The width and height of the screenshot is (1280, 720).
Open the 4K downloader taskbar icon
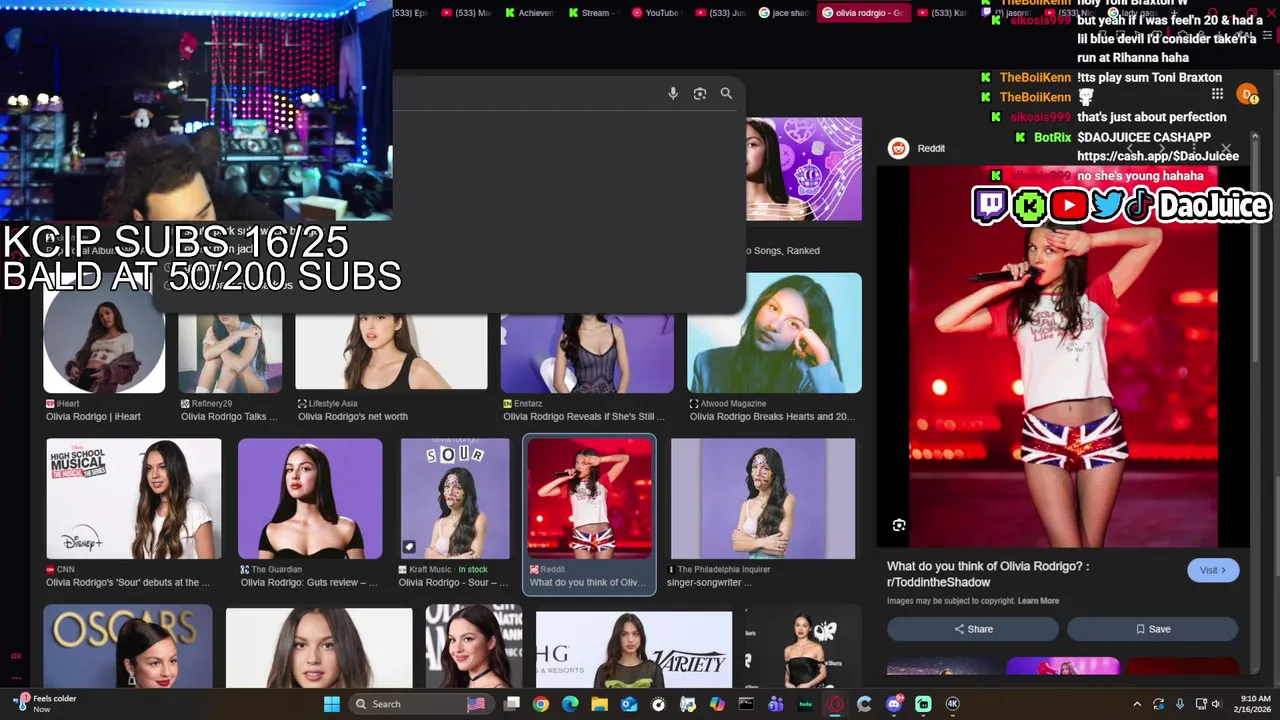[x=952, y=704]
